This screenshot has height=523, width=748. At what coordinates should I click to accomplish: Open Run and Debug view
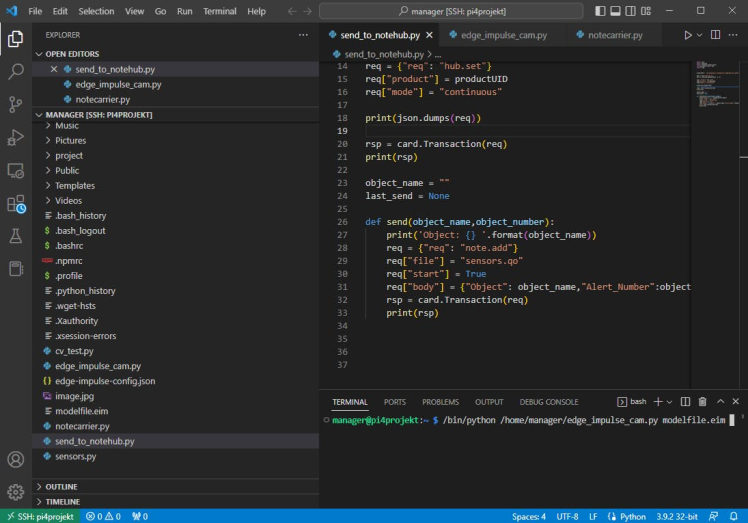(x=16, y=138)
